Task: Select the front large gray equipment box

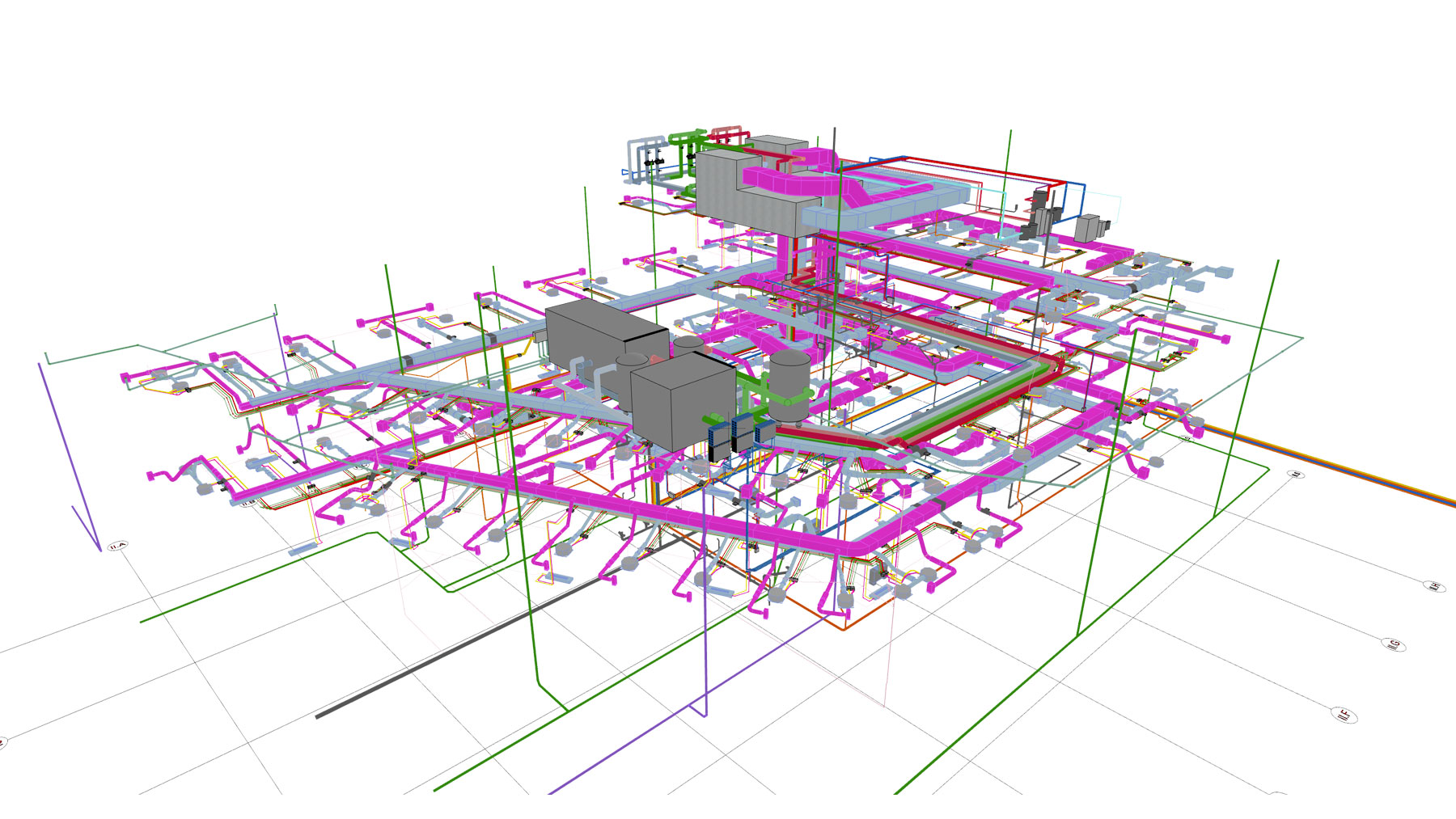Action: (x=679, y=400)
